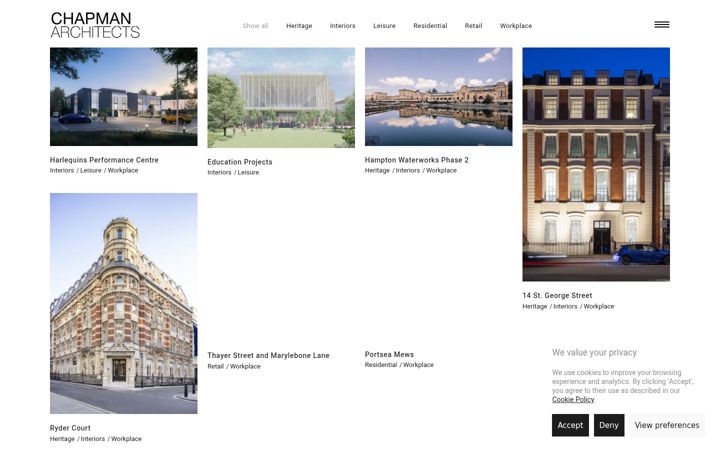Show Residential projects
The width and height of the screenshot is (720, 450).
click(x=430, y=26)
